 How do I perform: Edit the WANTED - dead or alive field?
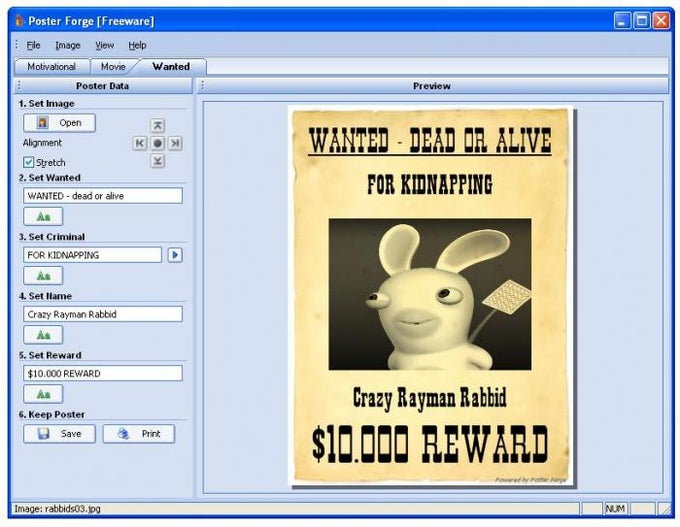coord(103,196)
